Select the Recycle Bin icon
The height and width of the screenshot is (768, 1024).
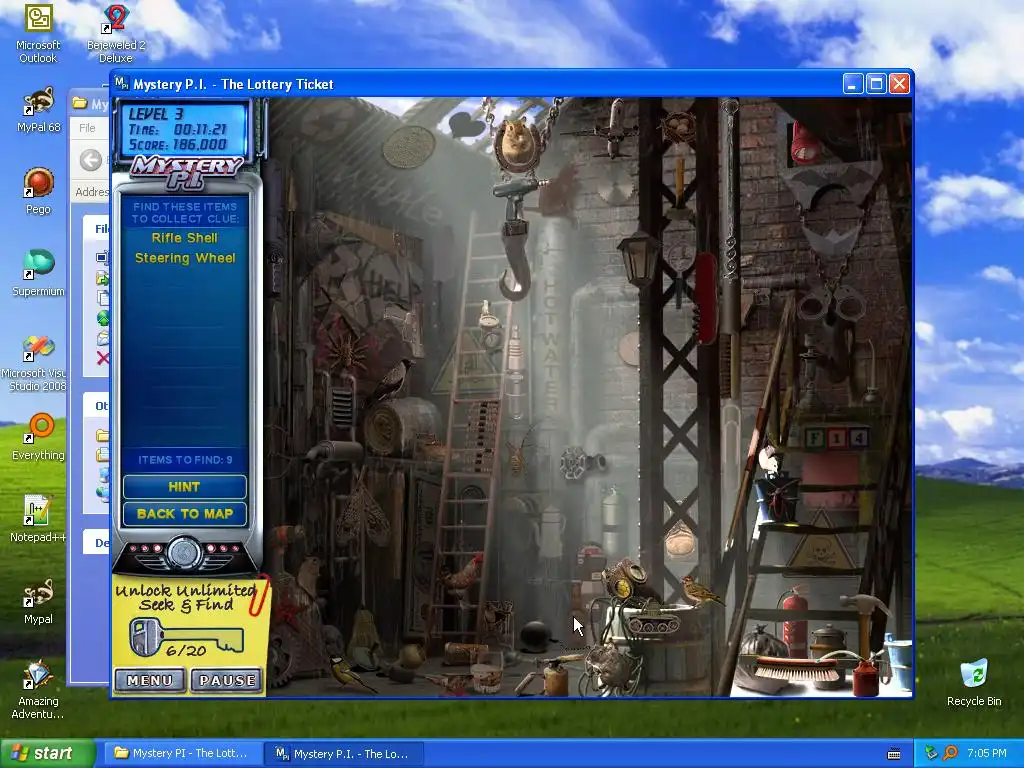point(974,682)
